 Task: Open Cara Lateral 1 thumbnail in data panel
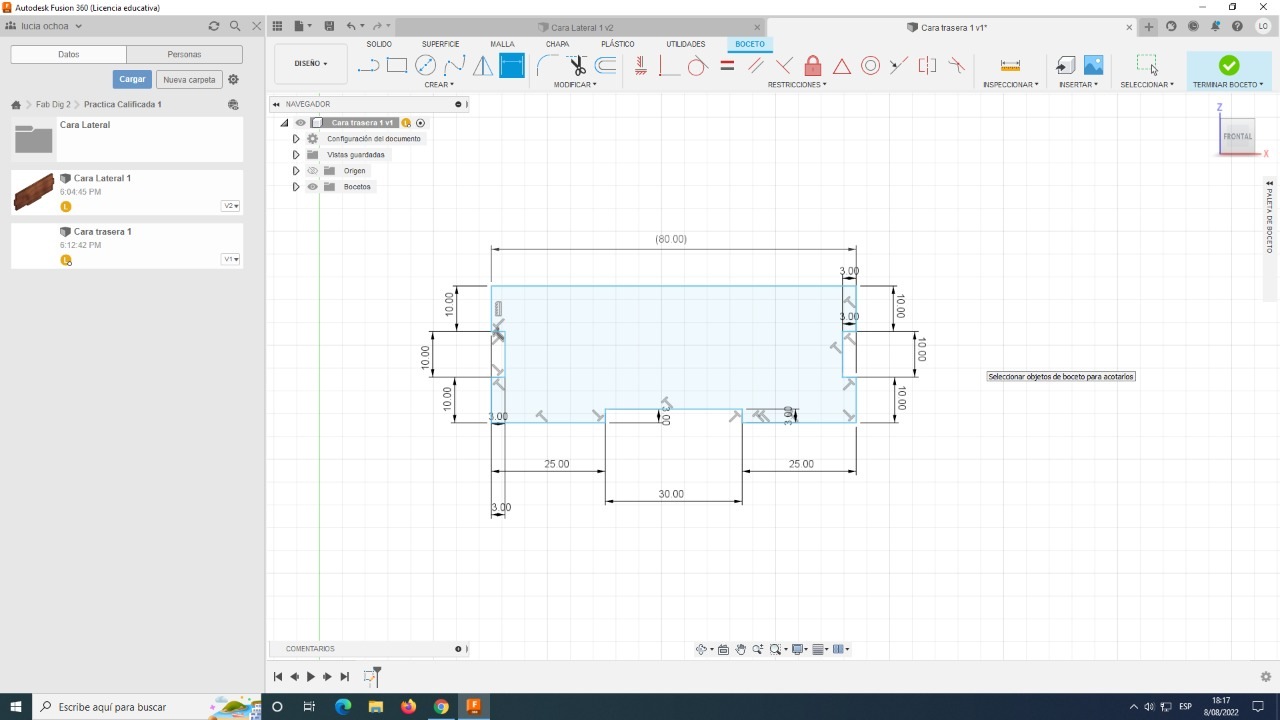point(34,192)
